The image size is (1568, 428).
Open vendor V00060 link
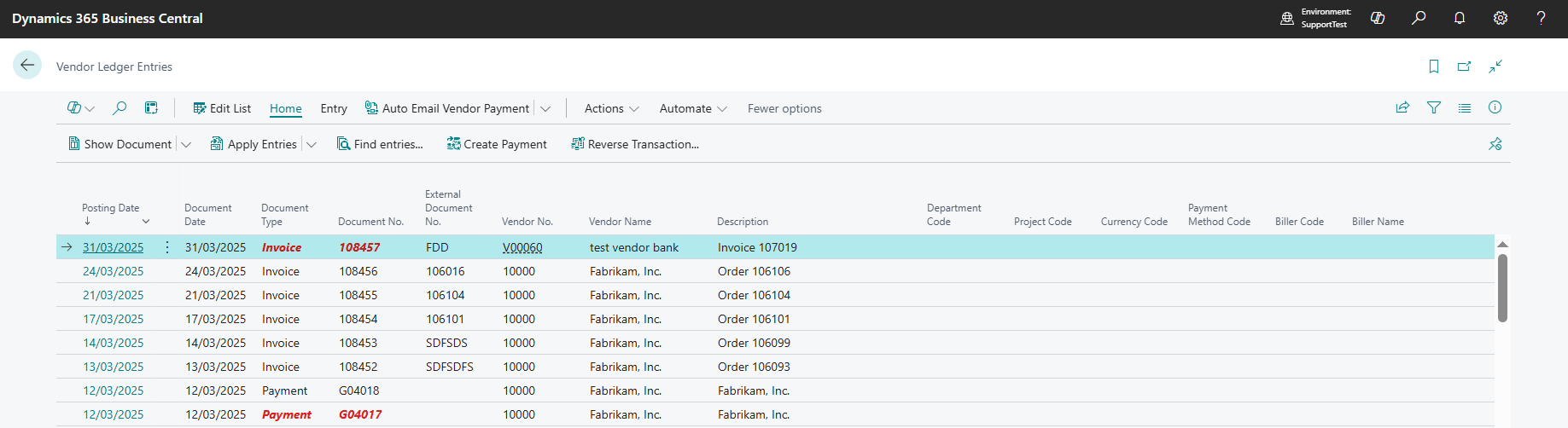(522, 247)
